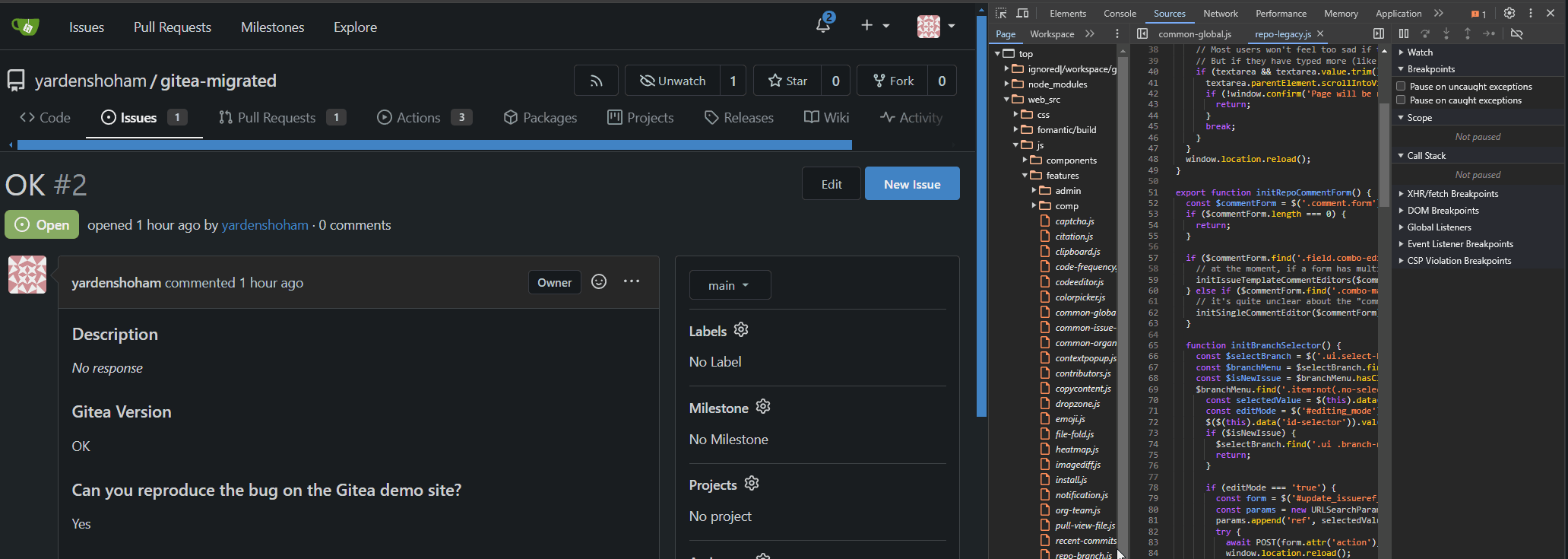Toggle deactivate breakpoints icon

point(1516,33)
